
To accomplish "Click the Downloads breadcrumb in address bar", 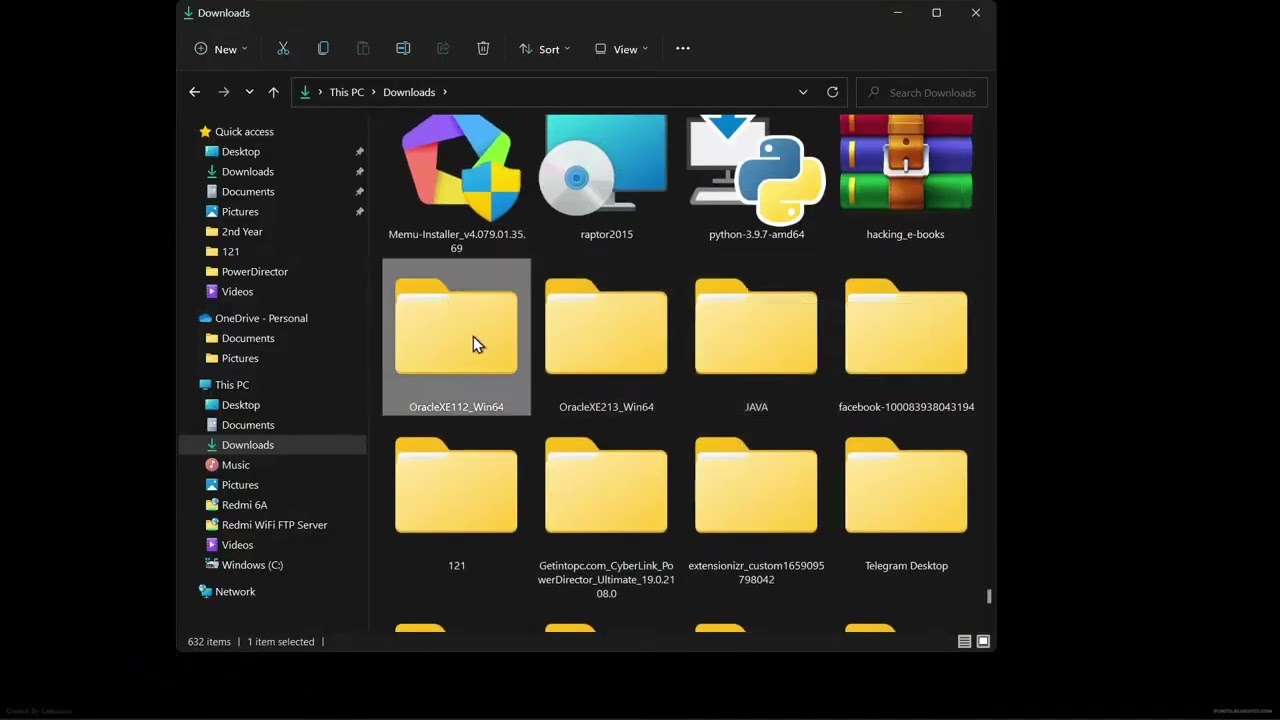I will tap(409, 92).
